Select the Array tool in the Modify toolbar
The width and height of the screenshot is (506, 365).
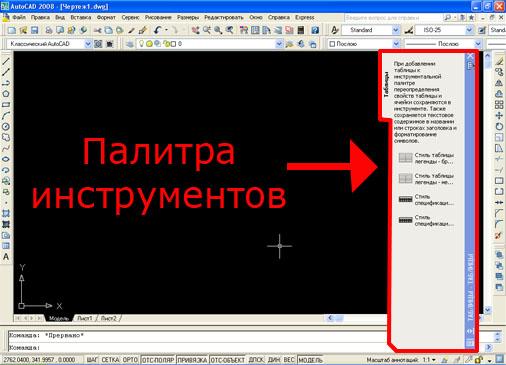pos(499,105)
